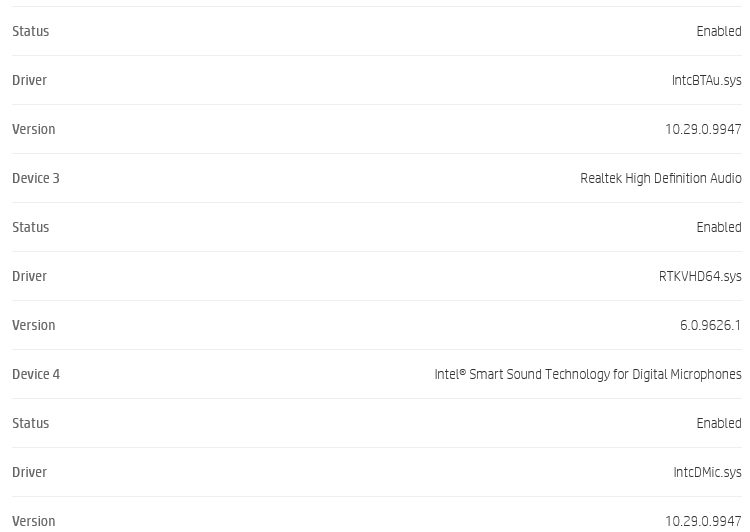
Task: Select version number 6.0.9626.1
Action: click(710, 325)
